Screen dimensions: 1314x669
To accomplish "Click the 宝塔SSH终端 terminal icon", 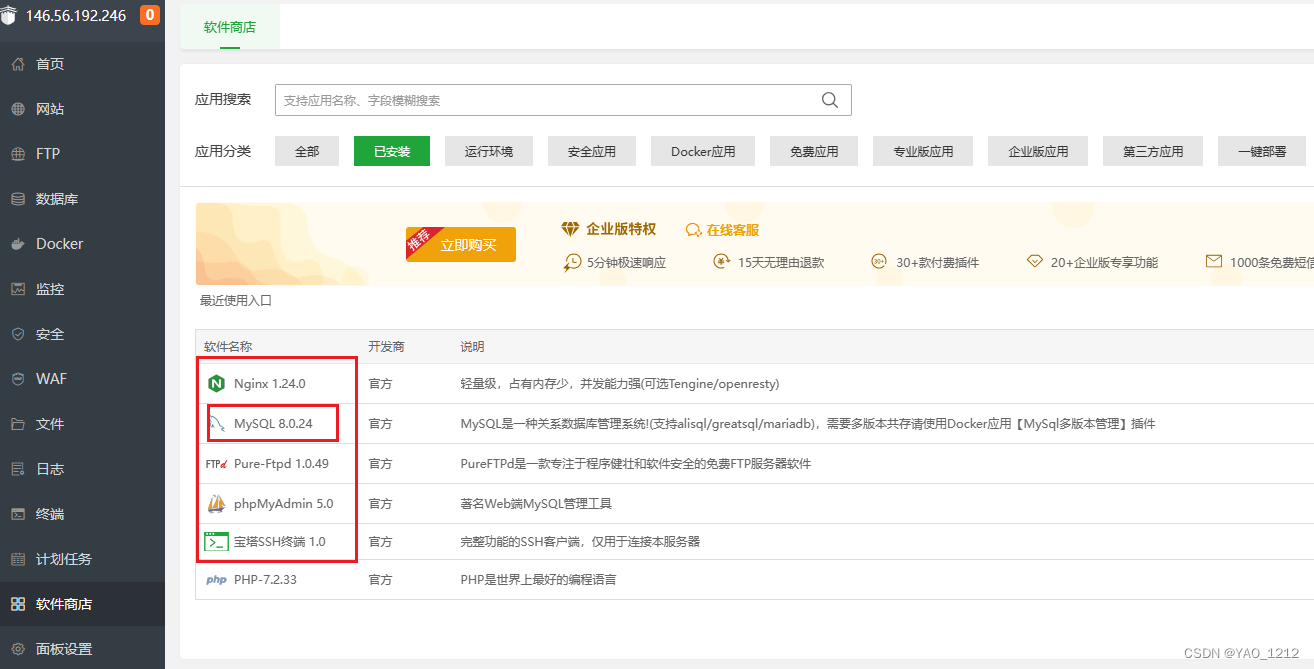I will [x=216, y=542].
